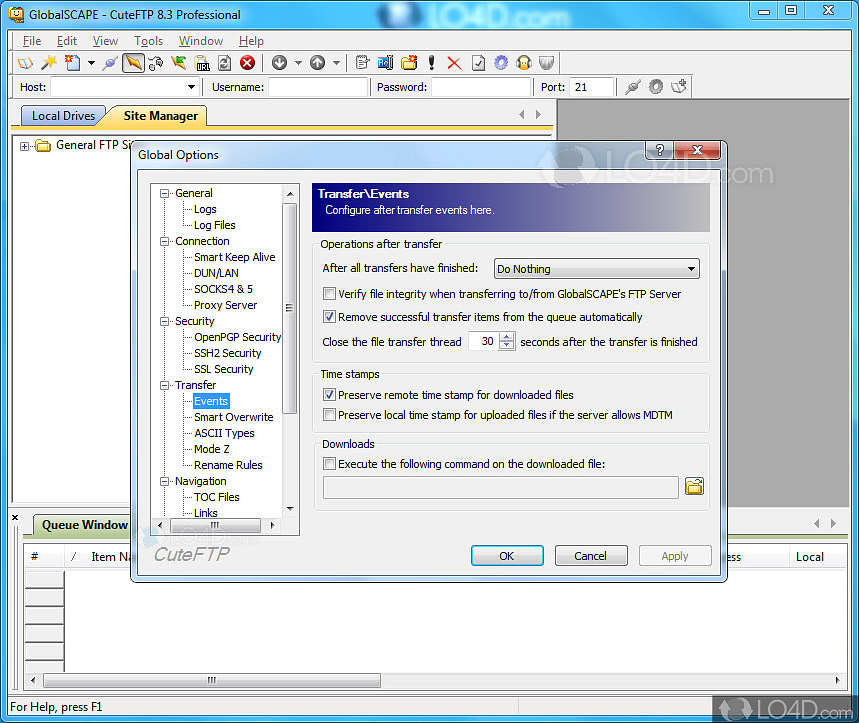Viewport: 859px width, 723px height.
Task: Click the add site icon beside Port
Action: click(x=679, y=87)
